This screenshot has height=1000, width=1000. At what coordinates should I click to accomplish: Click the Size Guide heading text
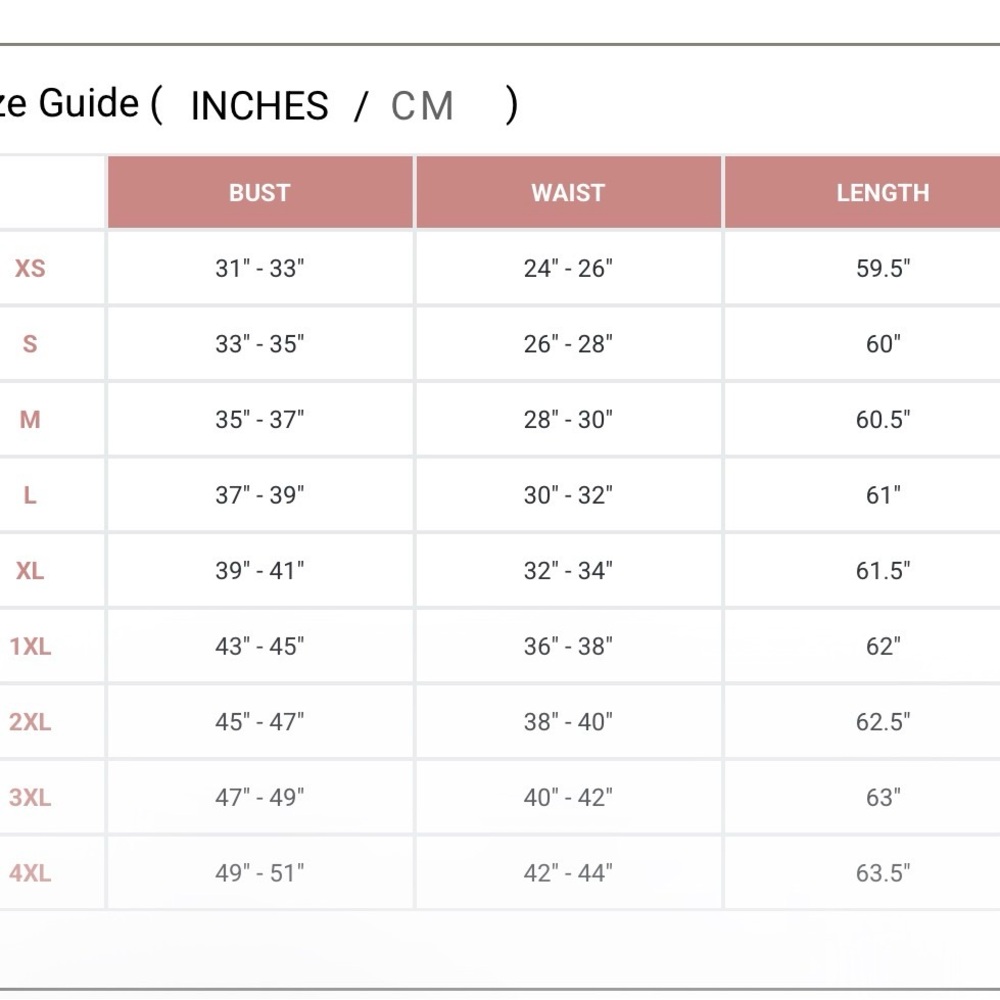coord(69,103)
